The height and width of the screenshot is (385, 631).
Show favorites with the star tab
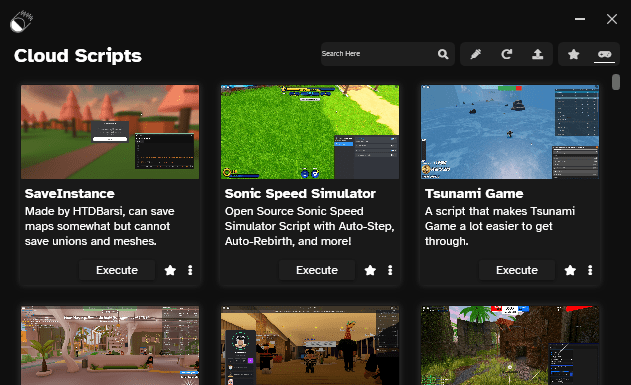[573, 54]
